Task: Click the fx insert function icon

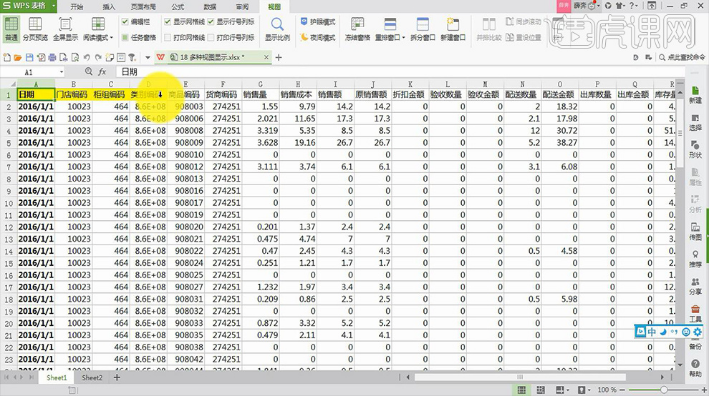Action: 103,71
